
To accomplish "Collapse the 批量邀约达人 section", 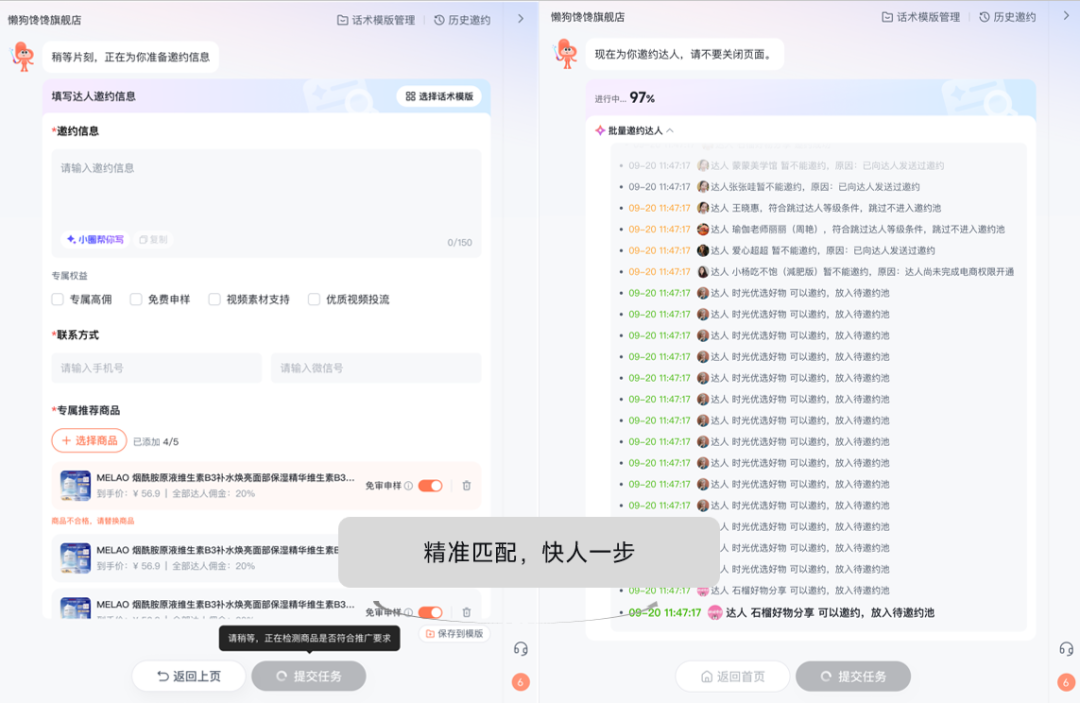I will 670,131.
